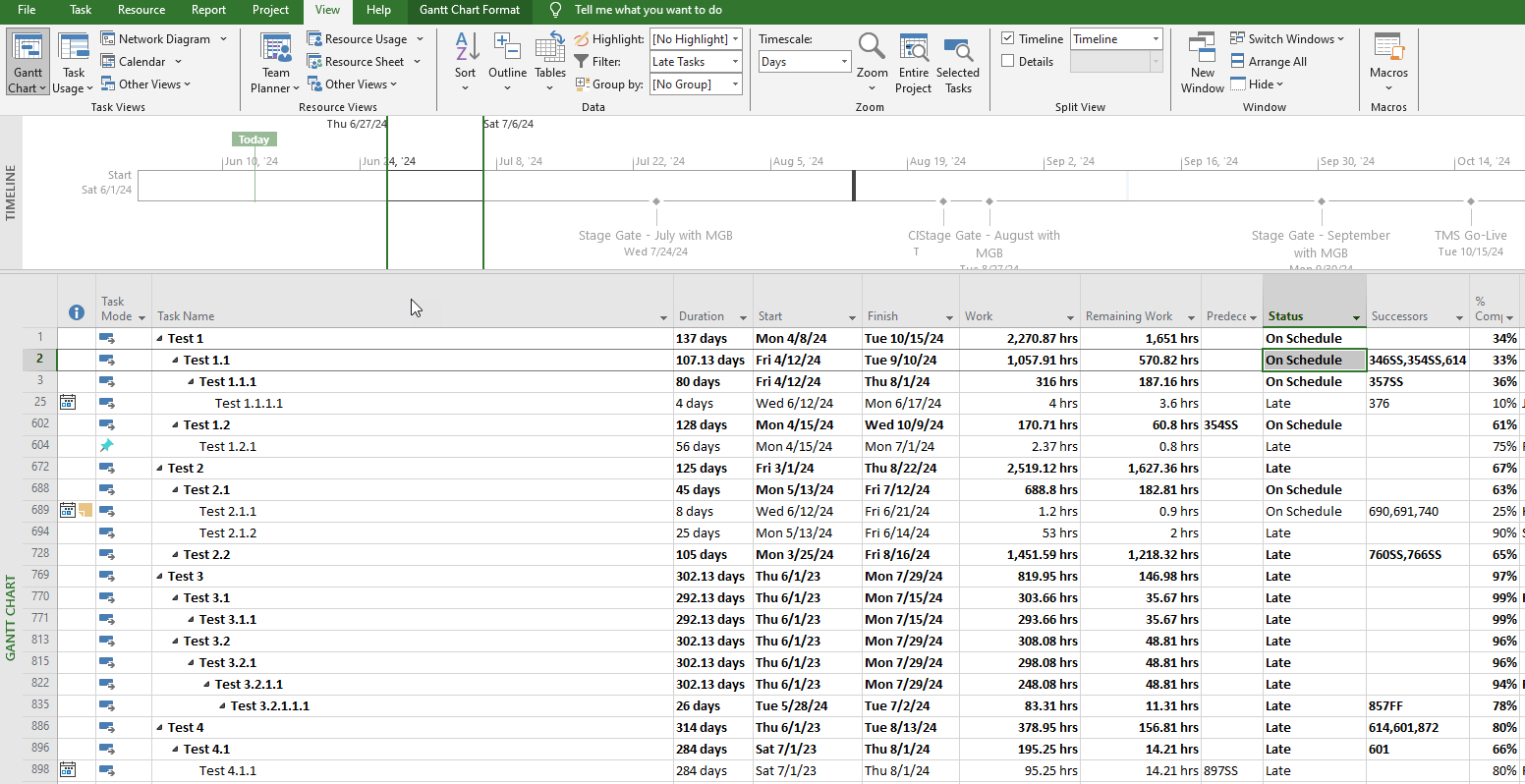Uncheck the Timeline checkbox
This screenshot has width=1525, height=784.
[x=1006, y=38]
